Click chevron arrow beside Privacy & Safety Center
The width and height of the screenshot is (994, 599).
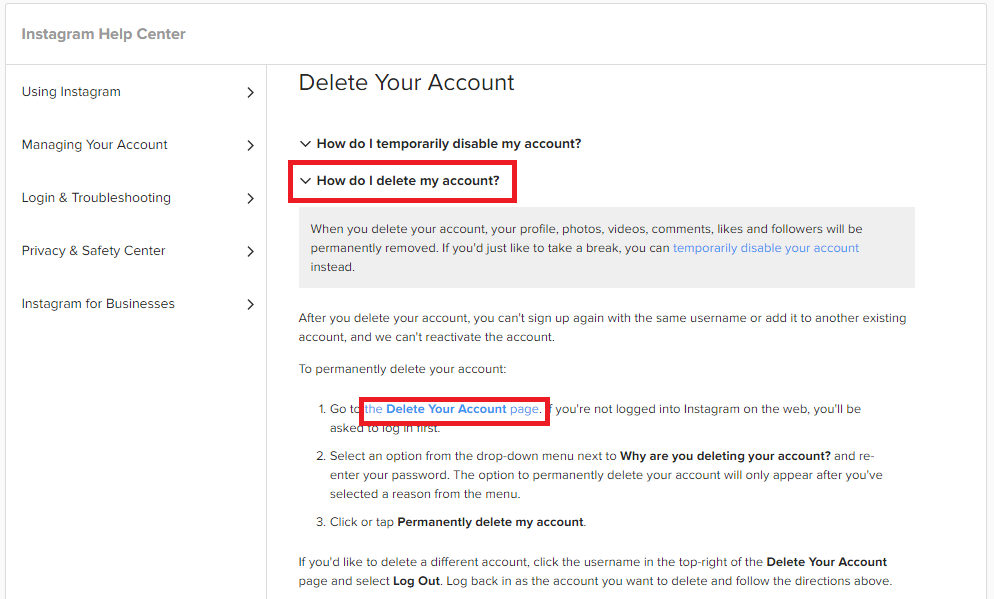click(250, 252)
